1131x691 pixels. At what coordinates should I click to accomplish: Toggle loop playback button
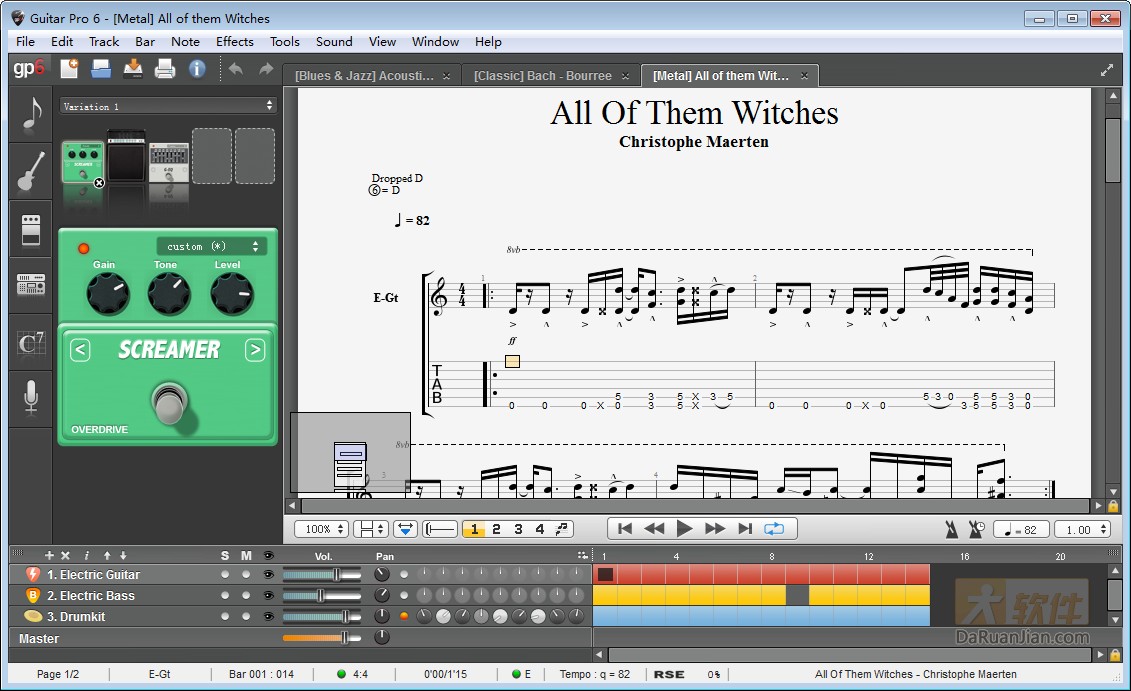pos(774,529)
